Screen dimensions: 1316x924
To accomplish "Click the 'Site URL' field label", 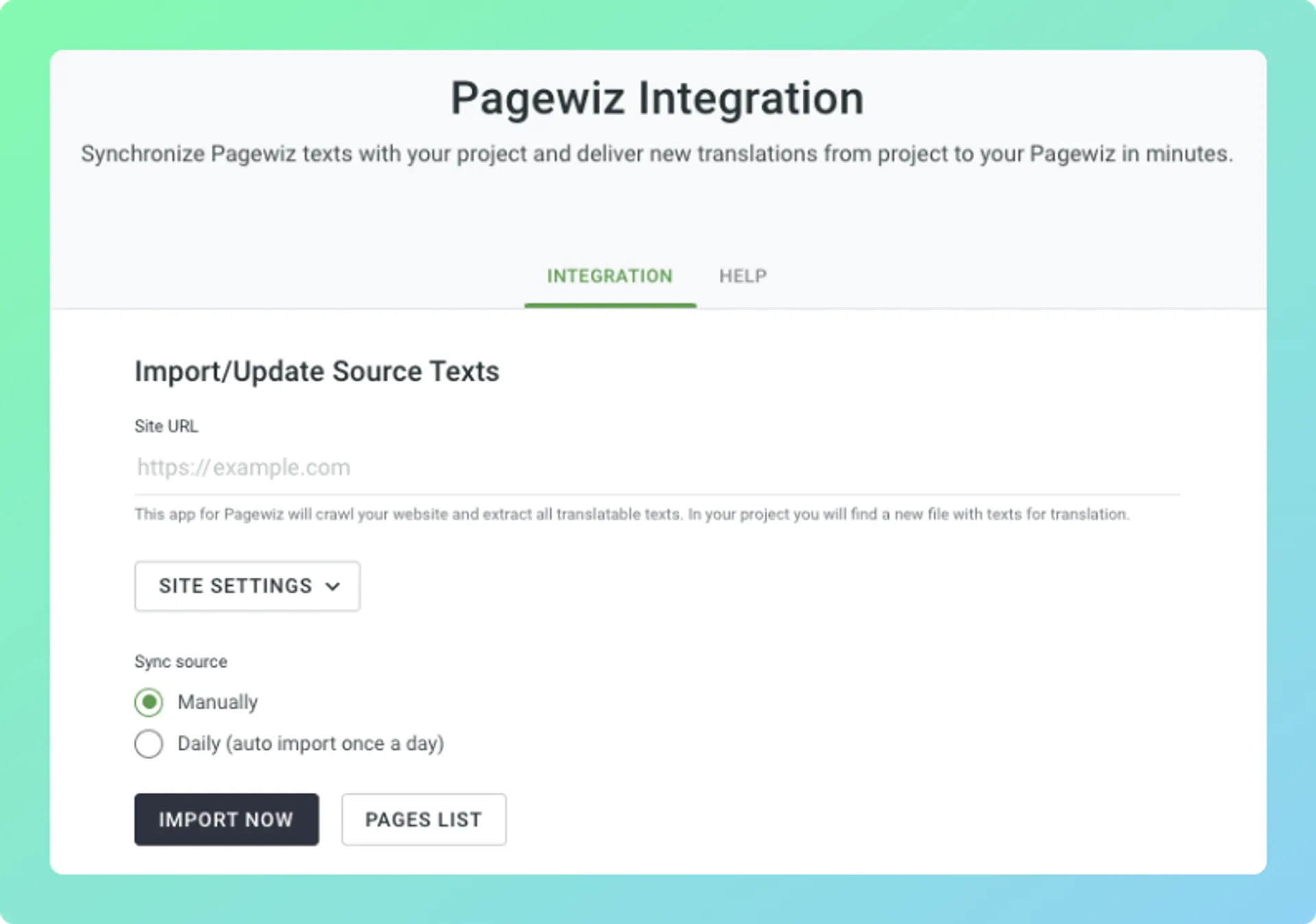I will click(x=166, y=426).
